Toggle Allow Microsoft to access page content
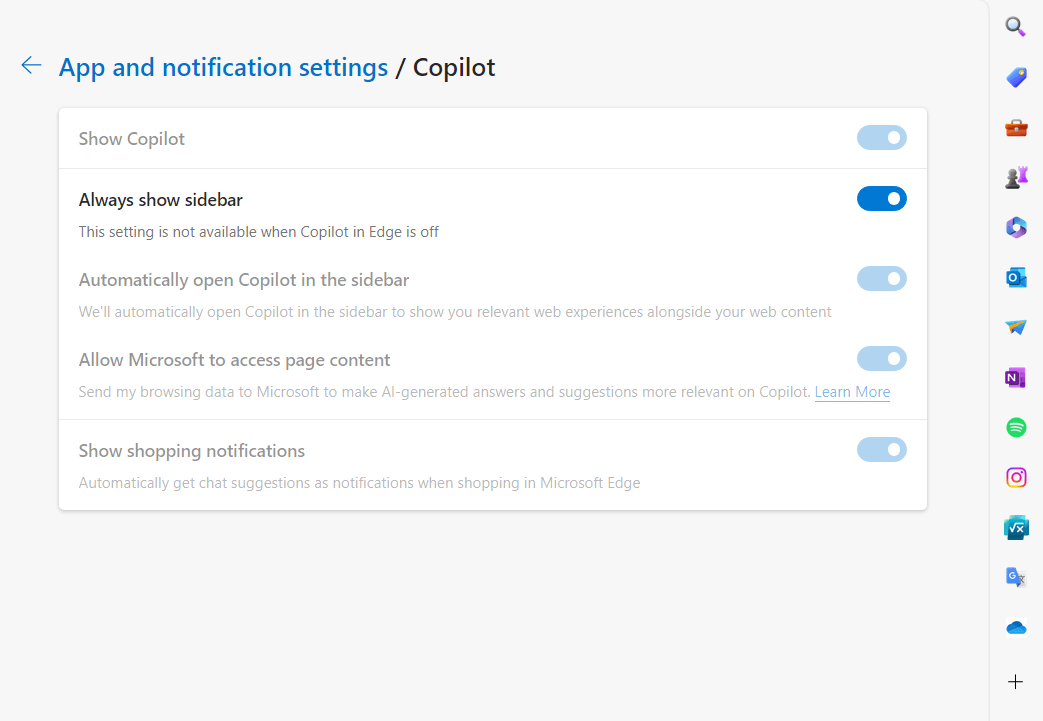 click(x=881, y=359)
